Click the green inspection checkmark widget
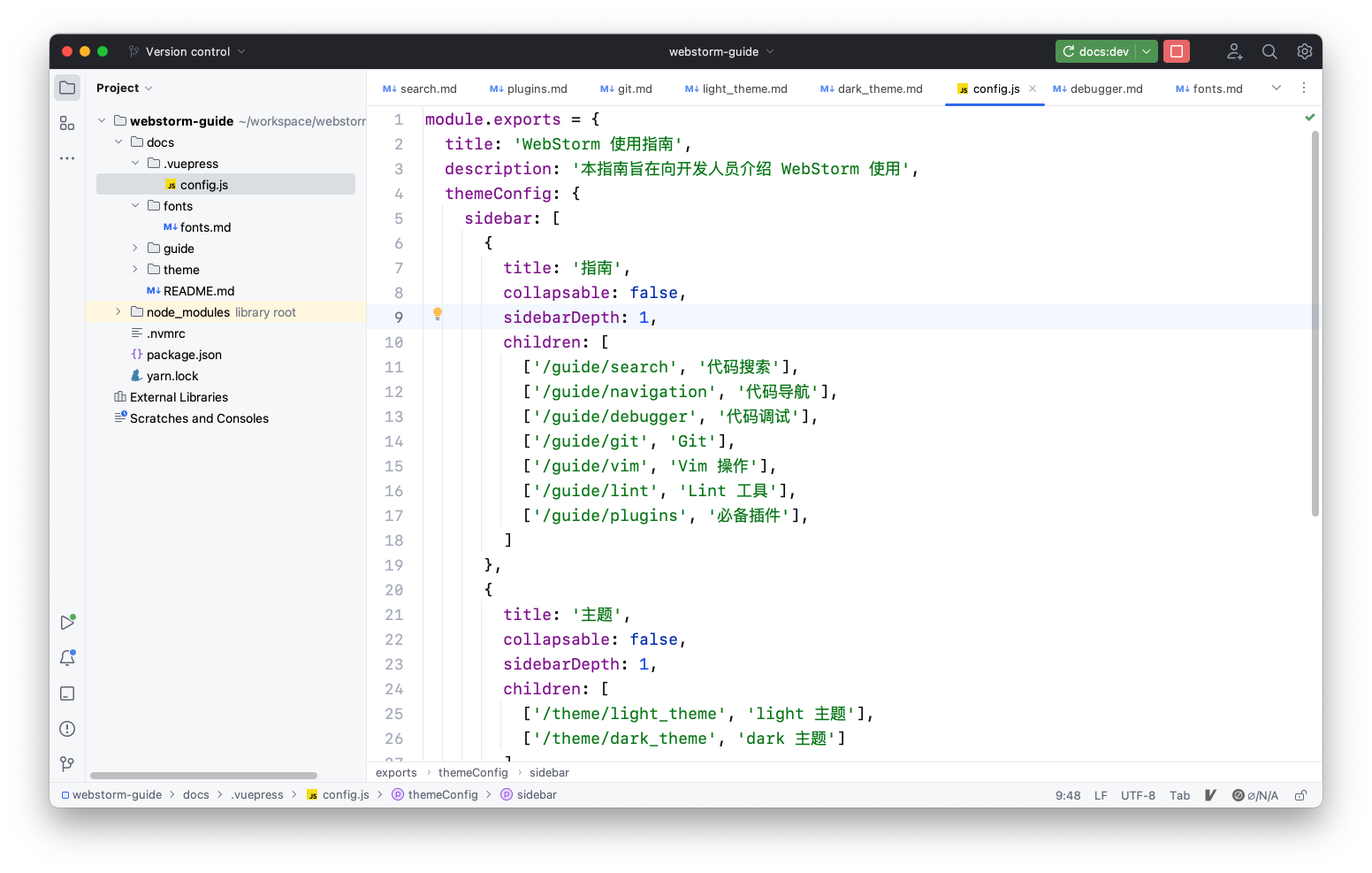Screen dimensions: 1372x873 pos(1310,118)
